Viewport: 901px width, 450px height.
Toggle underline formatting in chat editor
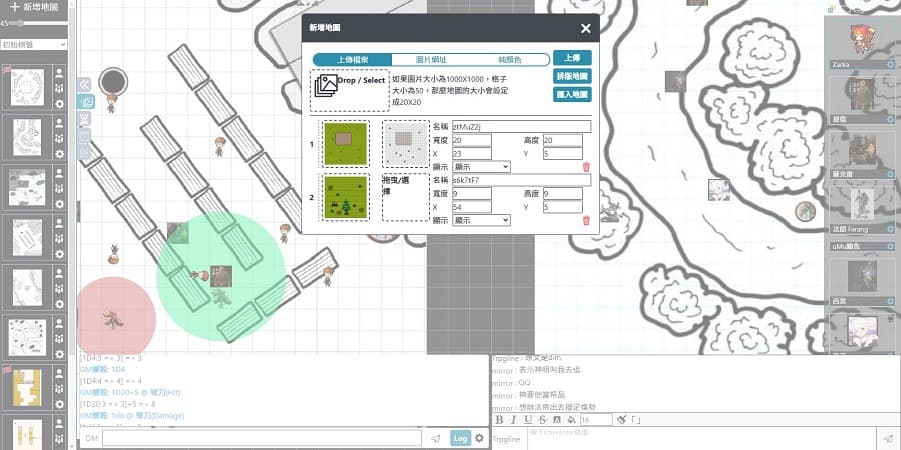pos(528,419)
